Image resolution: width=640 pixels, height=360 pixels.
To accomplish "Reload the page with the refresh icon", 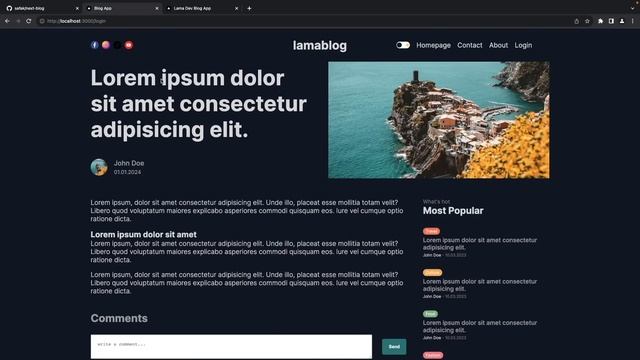I will tap(29, 21).
